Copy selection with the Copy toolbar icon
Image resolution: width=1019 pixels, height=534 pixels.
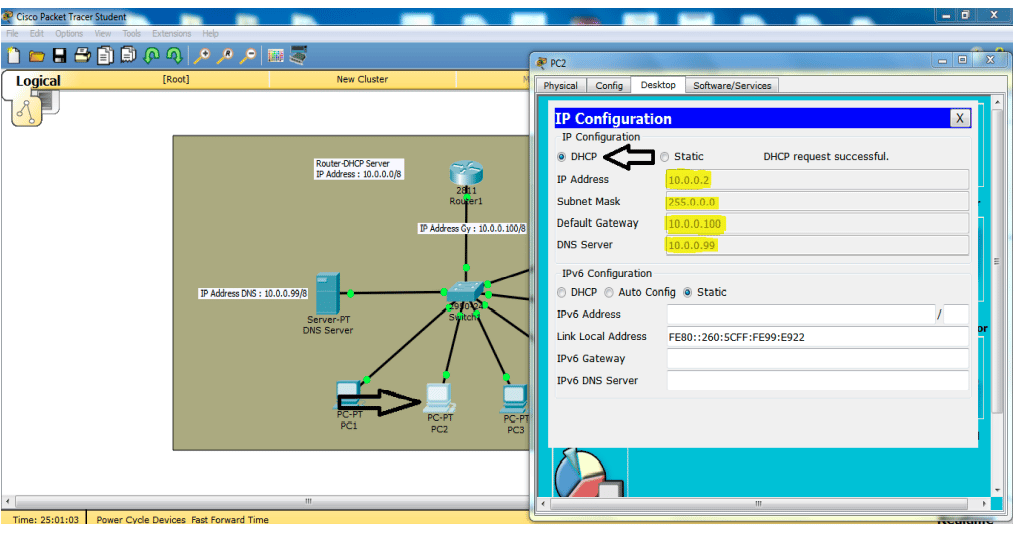point(105,56)
